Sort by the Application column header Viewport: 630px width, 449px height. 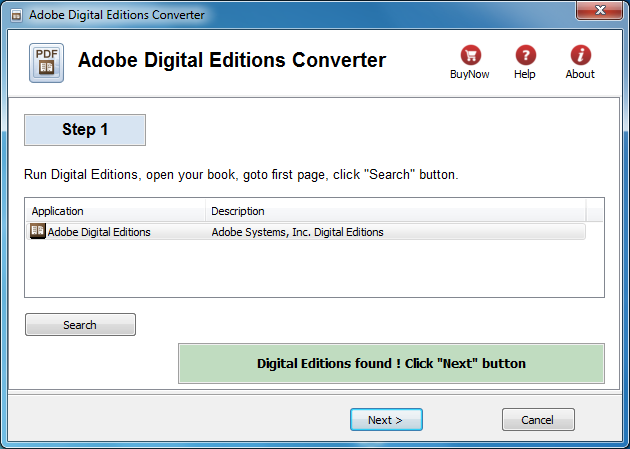click(116, 211)
